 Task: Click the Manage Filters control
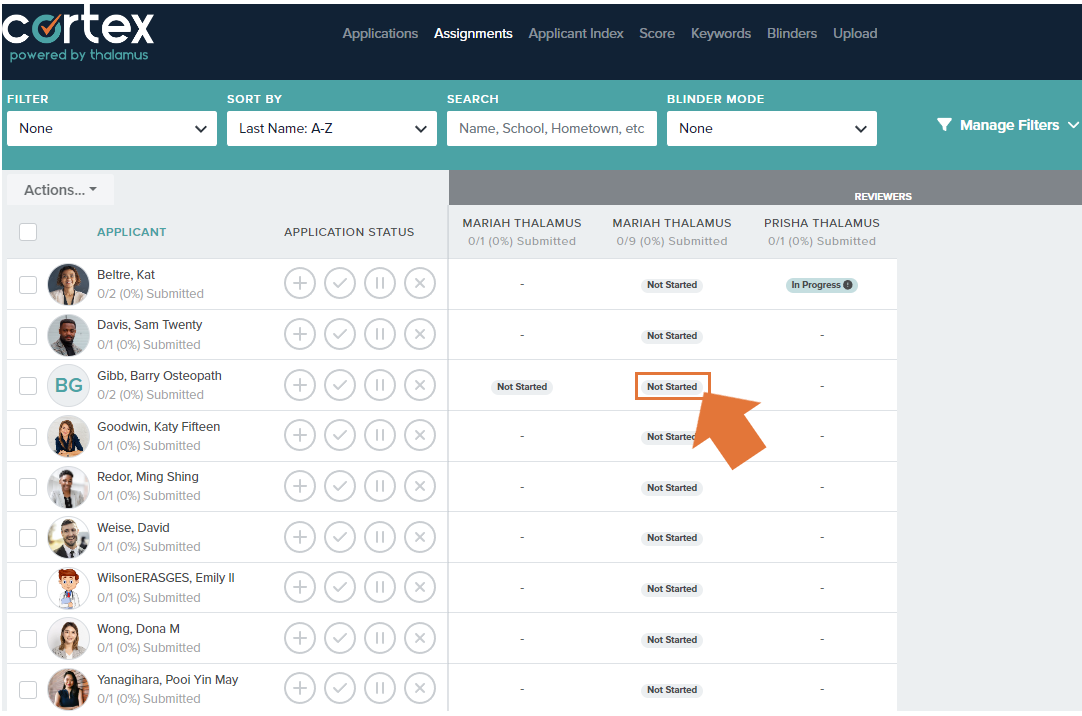1006,124
